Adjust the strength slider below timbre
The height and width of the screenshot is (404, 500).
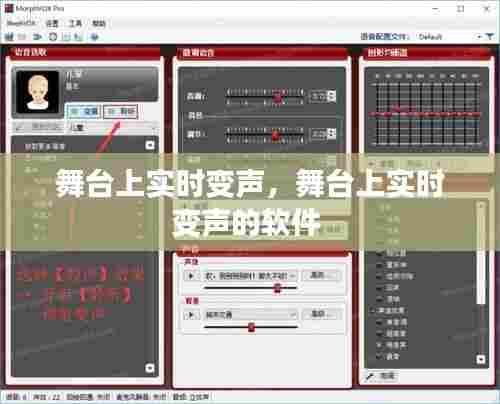pos(275,135)
